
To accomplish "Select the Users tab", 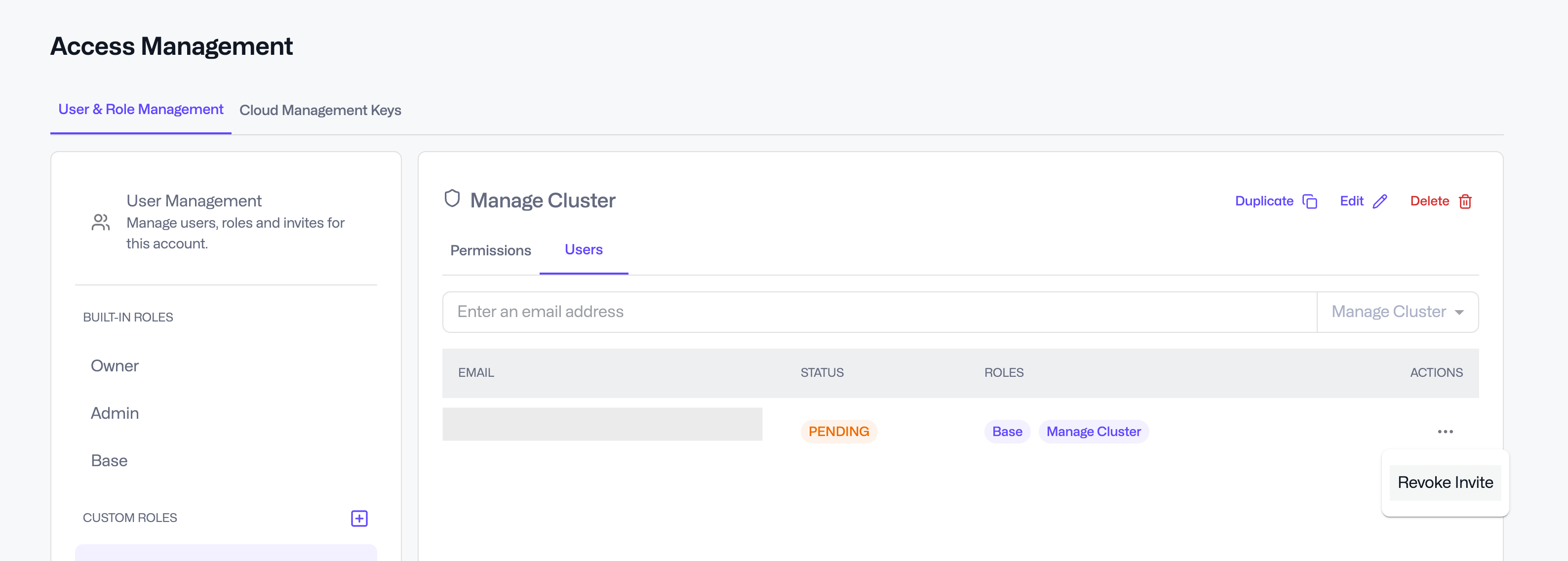I will 583,250.
